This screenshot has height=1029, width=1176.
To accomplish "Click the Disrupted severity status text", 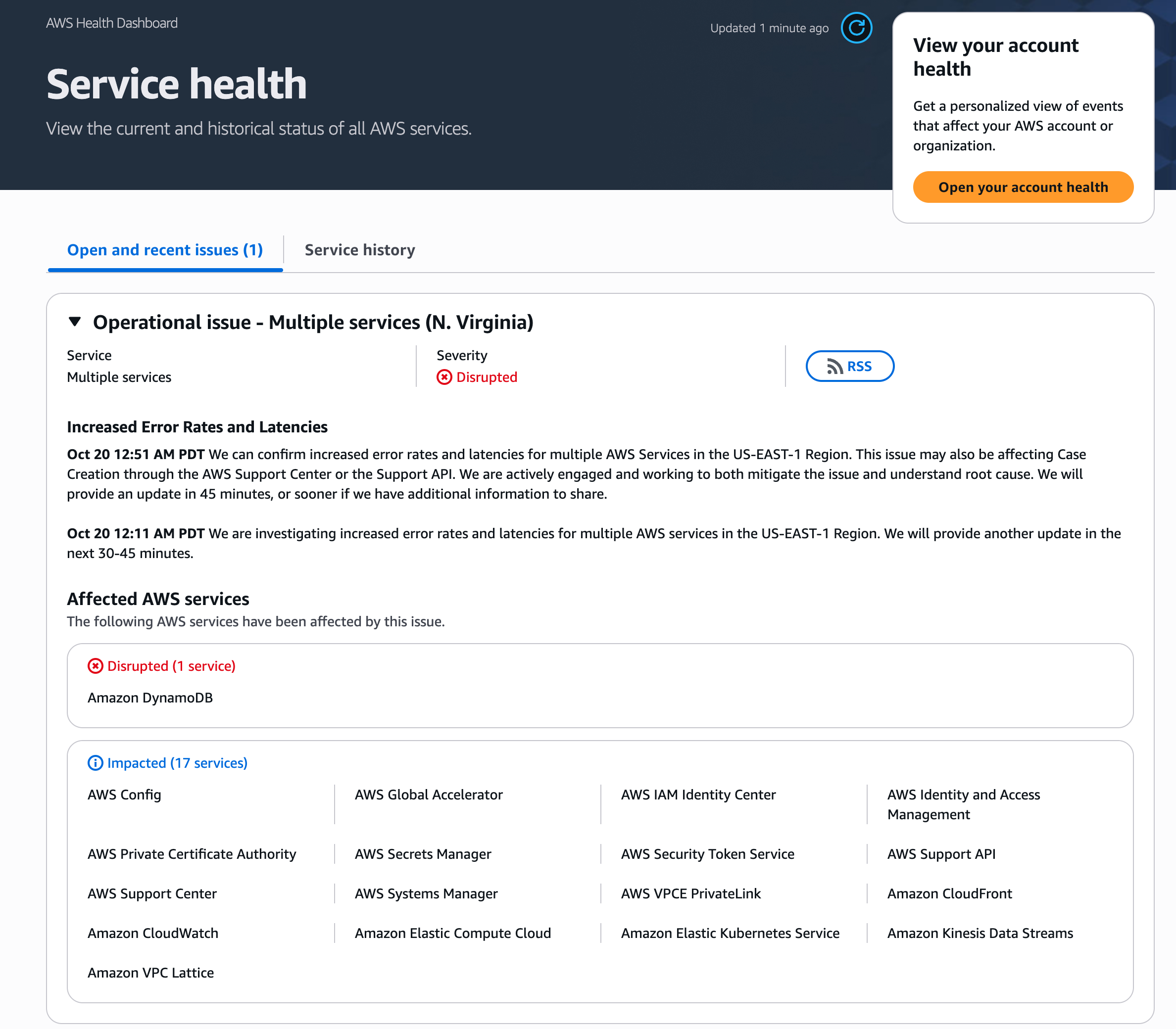I will click(x=487, y=377).
